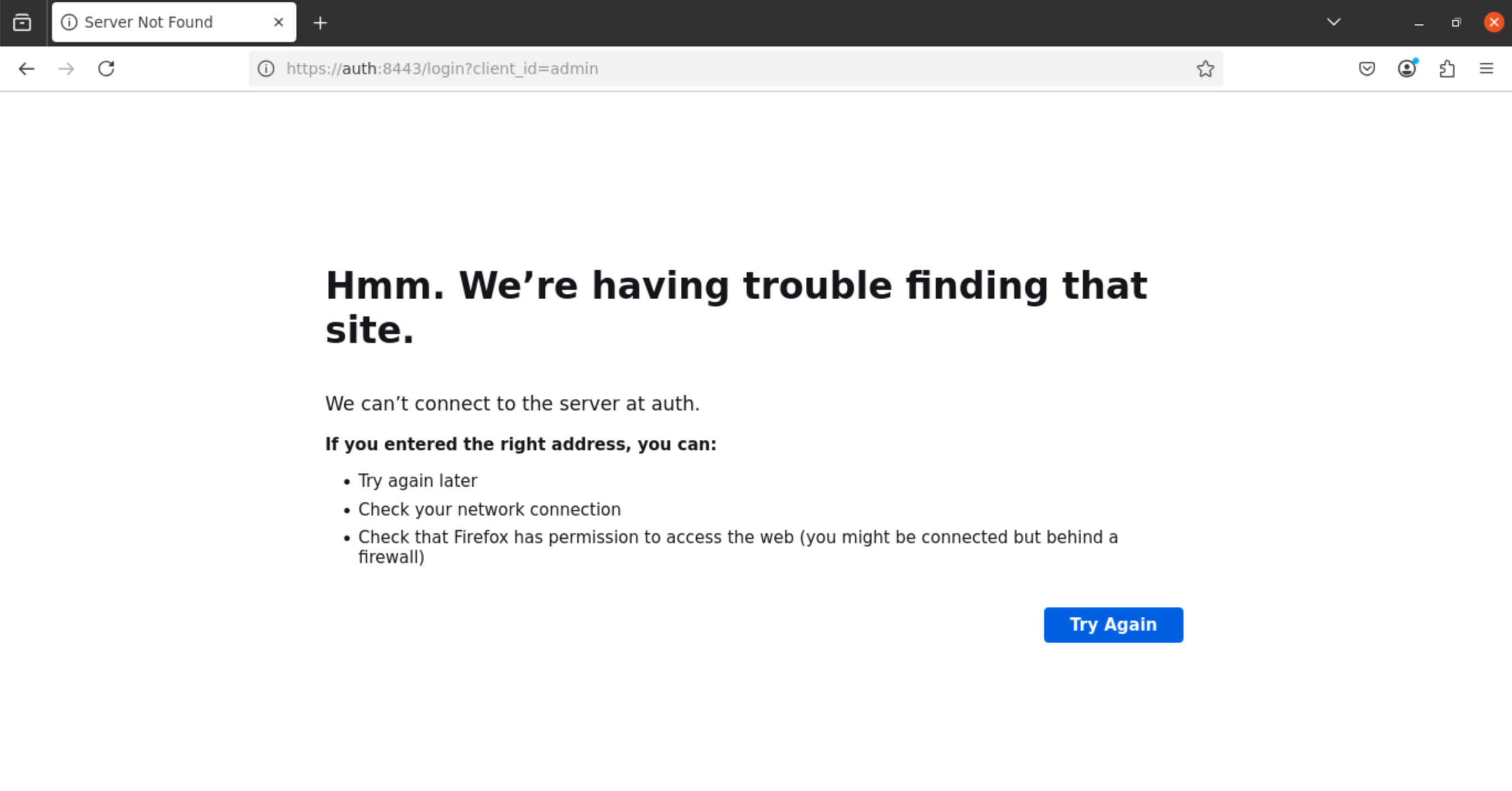Reload the current page
The image size is (1512, 791).
coord(106,69)
